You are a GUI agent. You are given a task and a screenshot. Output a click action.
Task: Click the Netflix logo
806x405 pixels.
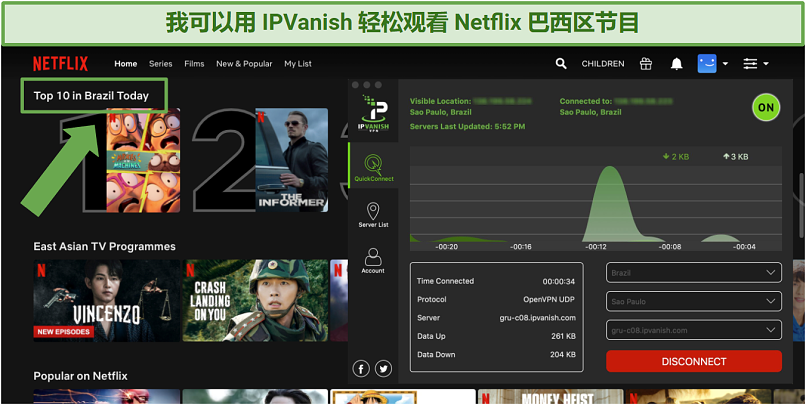(60, 64)
